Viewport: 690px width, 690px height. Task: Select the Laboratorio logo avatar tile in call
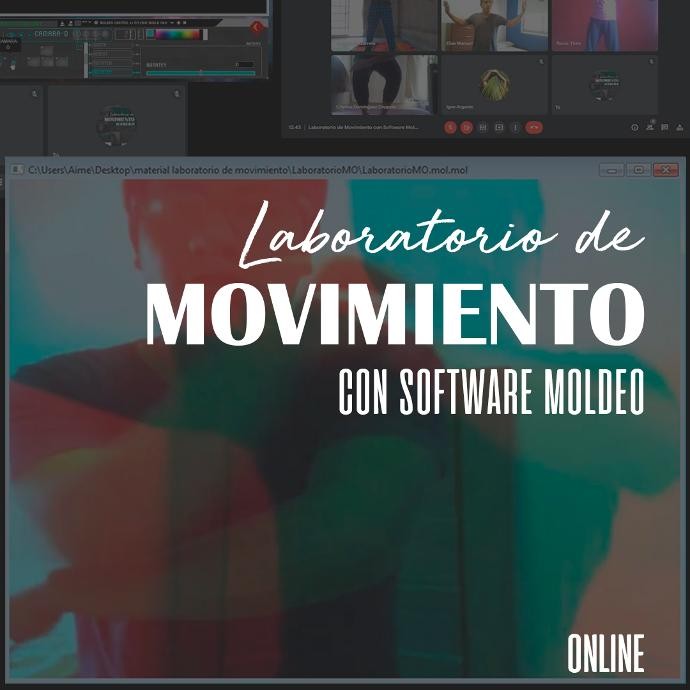[x=604, y=84]
